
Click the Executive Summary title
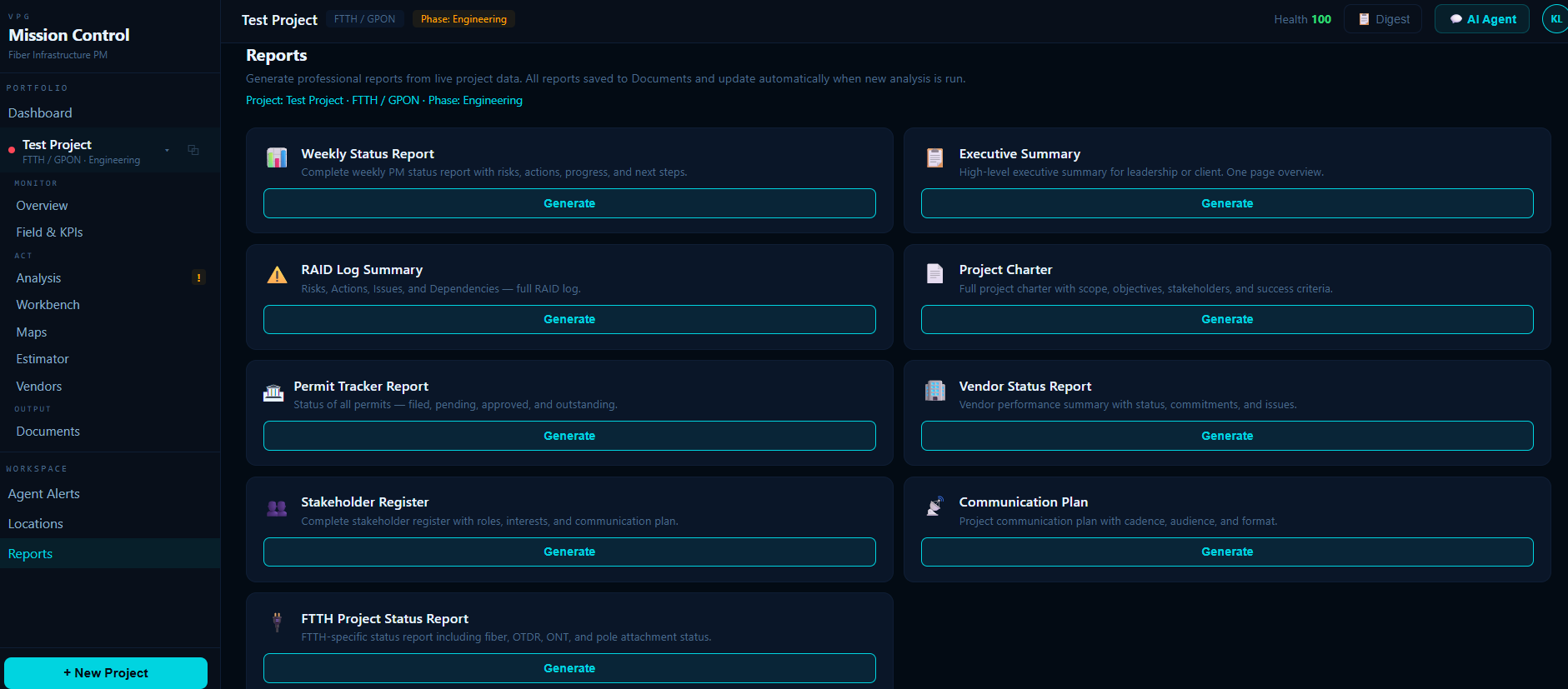[1019, 154]
